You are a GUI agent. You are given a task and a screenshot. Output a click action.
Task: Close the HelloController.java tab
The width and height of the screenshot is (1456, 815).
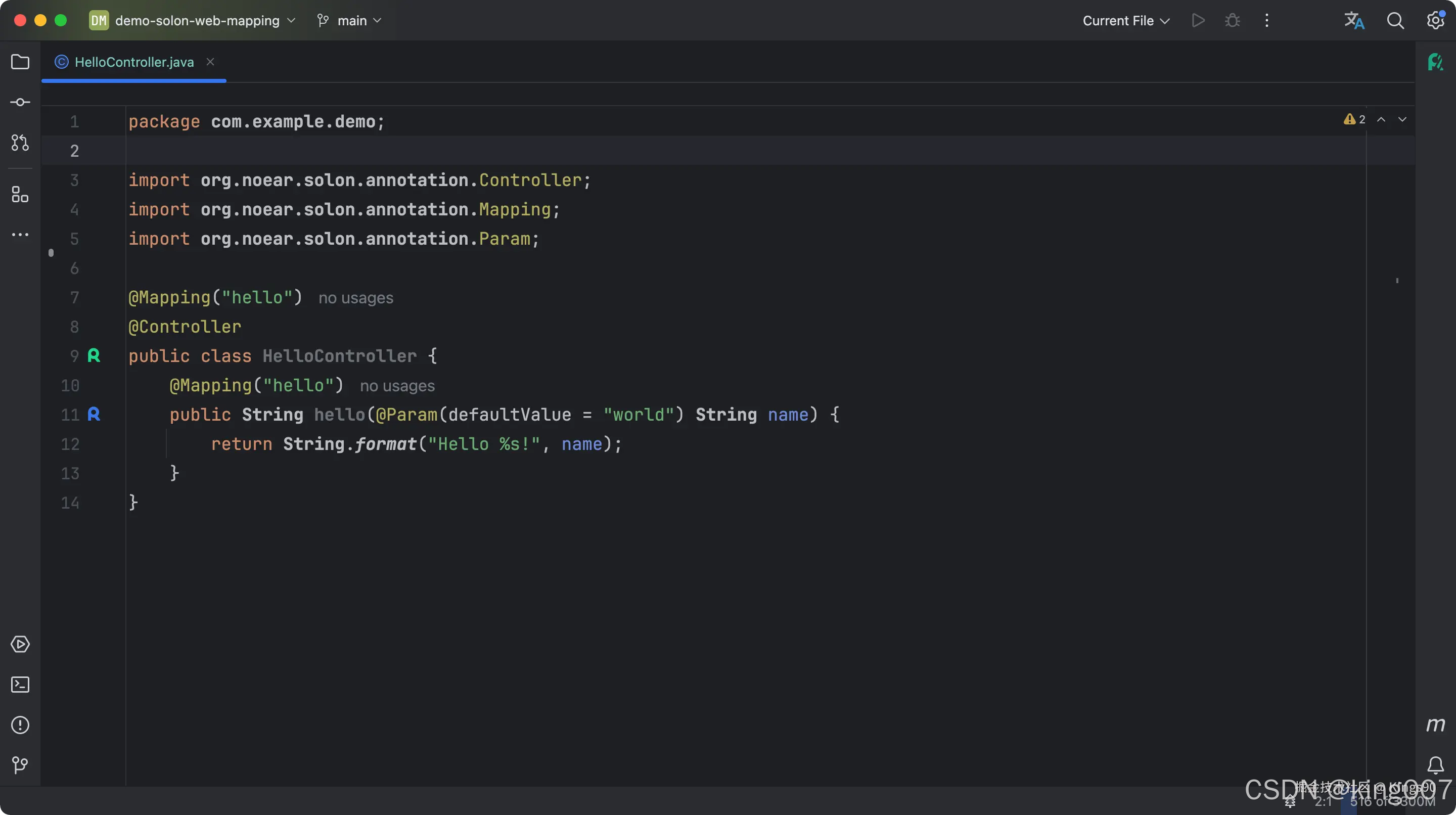click(210, 62)
